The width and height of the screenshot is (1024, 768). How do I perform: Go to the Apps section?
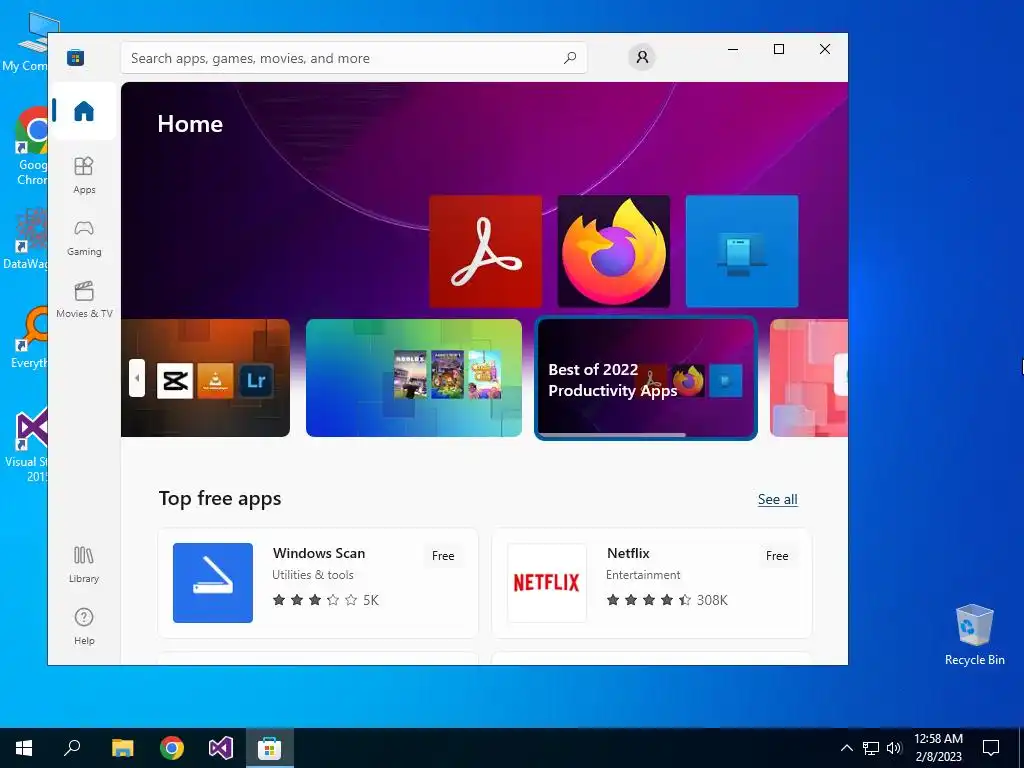pos(84,175)
